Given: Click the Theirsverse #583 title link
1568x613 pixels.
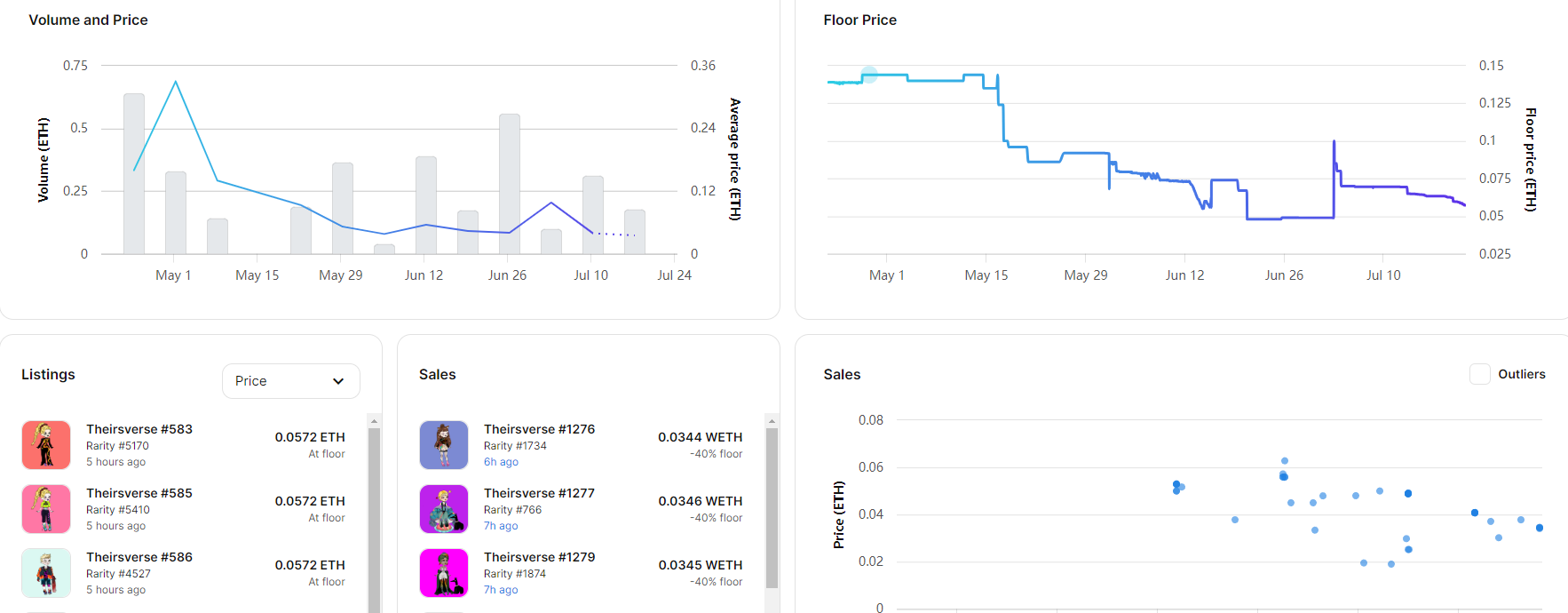Looking at the screenshot, I should 139,429.
